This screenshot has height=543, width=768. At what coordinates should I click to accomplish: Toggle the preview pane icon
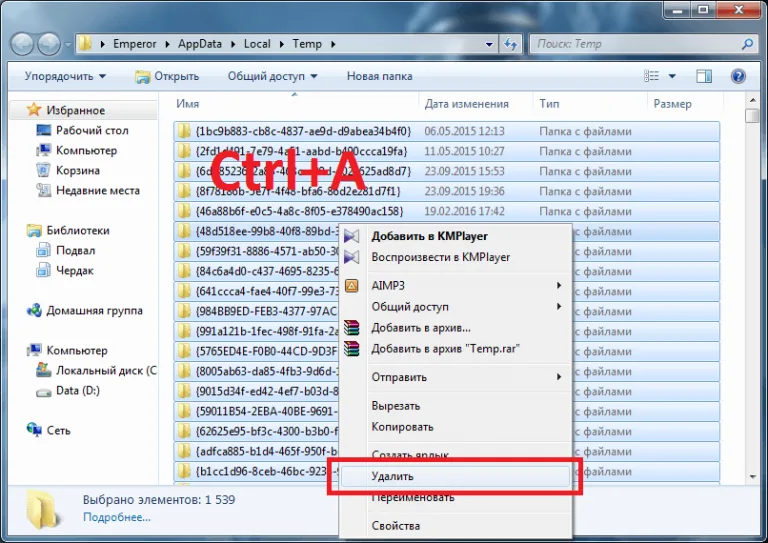tap(704, 76)
